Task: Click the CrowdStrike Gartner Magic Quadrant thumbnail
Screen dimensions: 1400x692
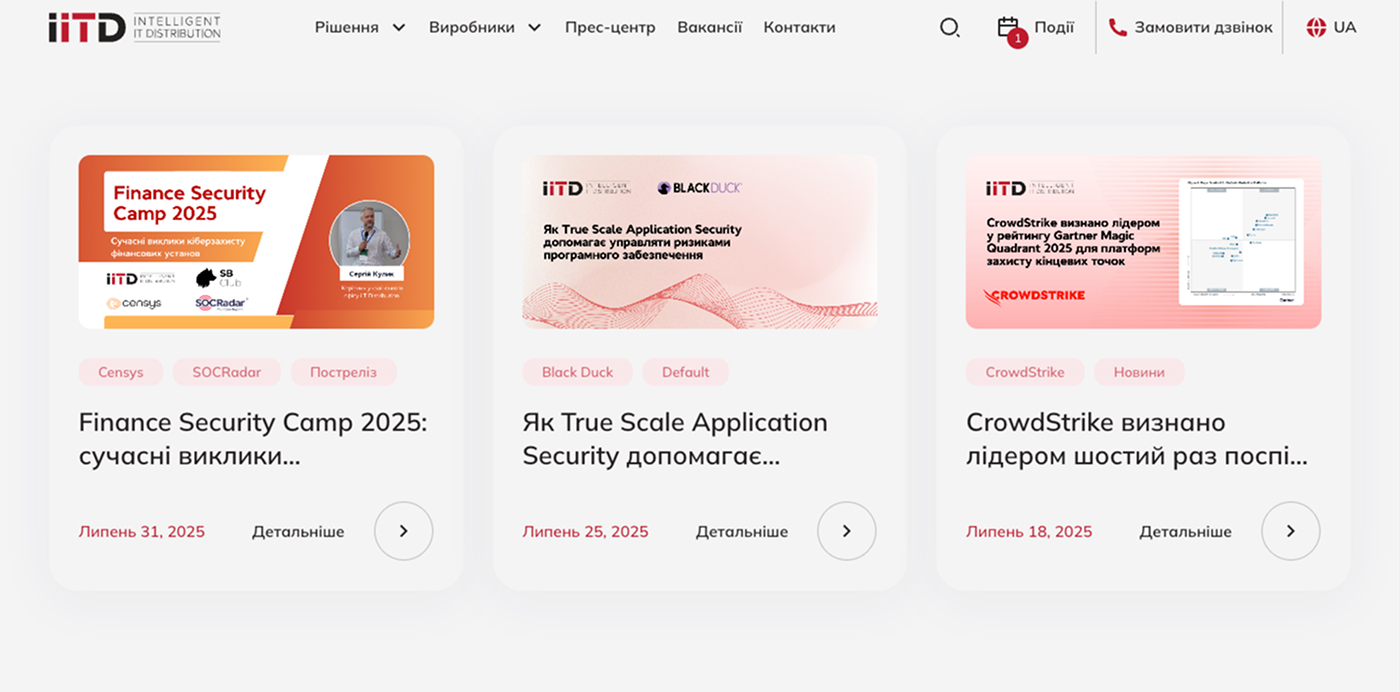Action: click(1143, 242)
